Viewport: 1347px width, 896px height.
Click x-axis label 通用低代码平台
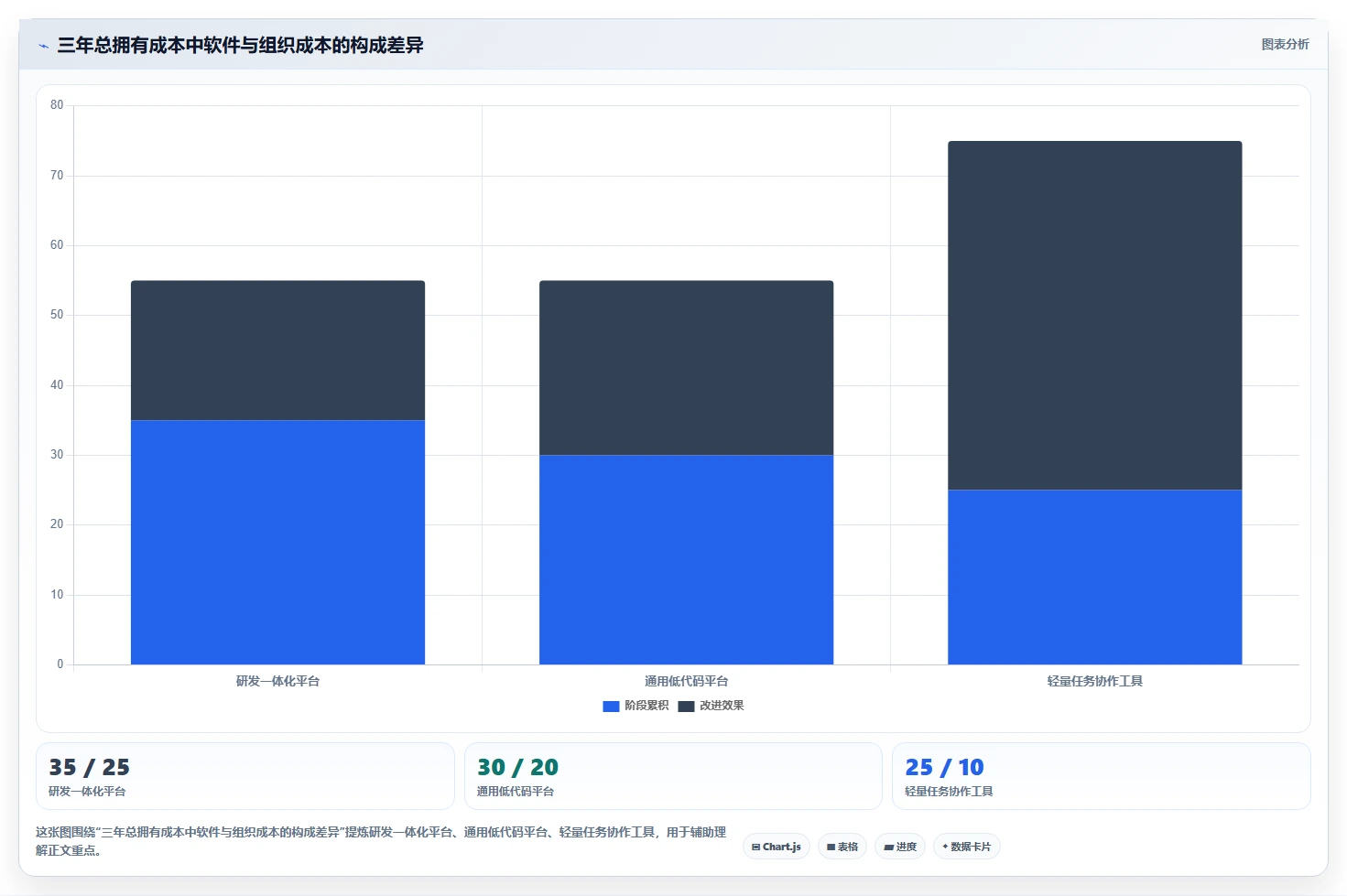click(x=686, y=681)
